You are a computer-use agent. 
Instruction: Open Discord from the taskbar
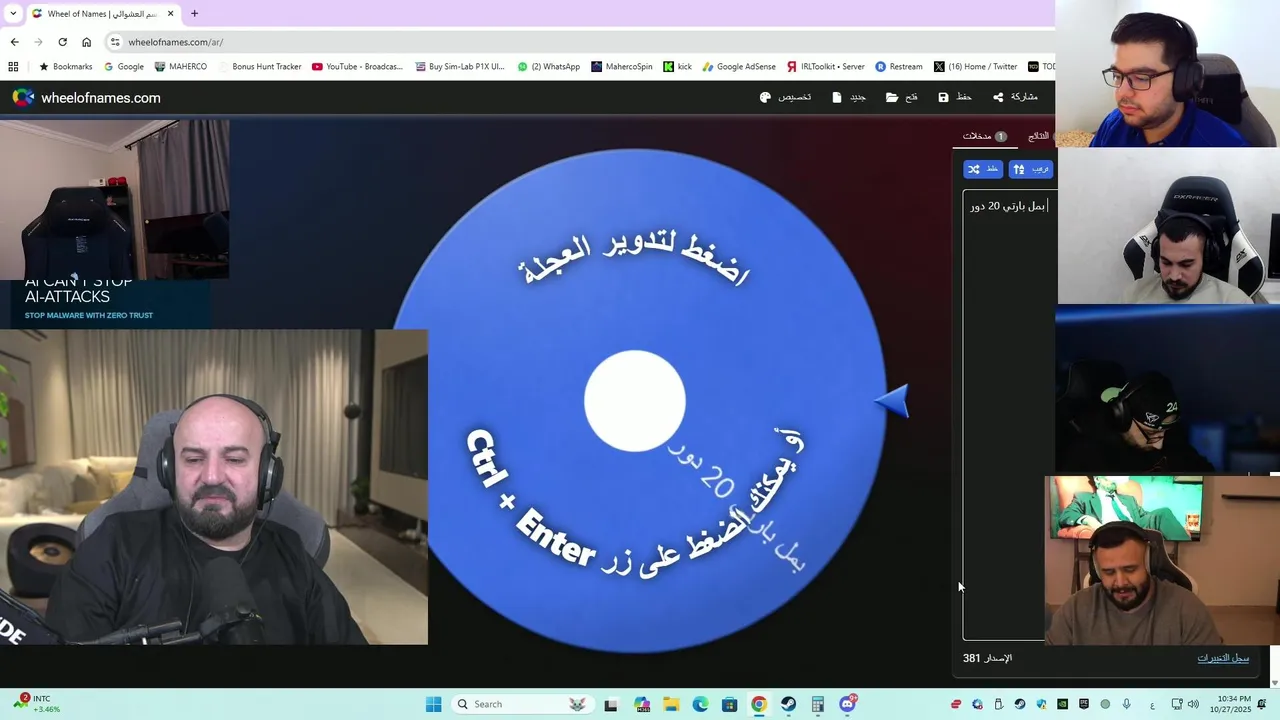tap(848, 704)
